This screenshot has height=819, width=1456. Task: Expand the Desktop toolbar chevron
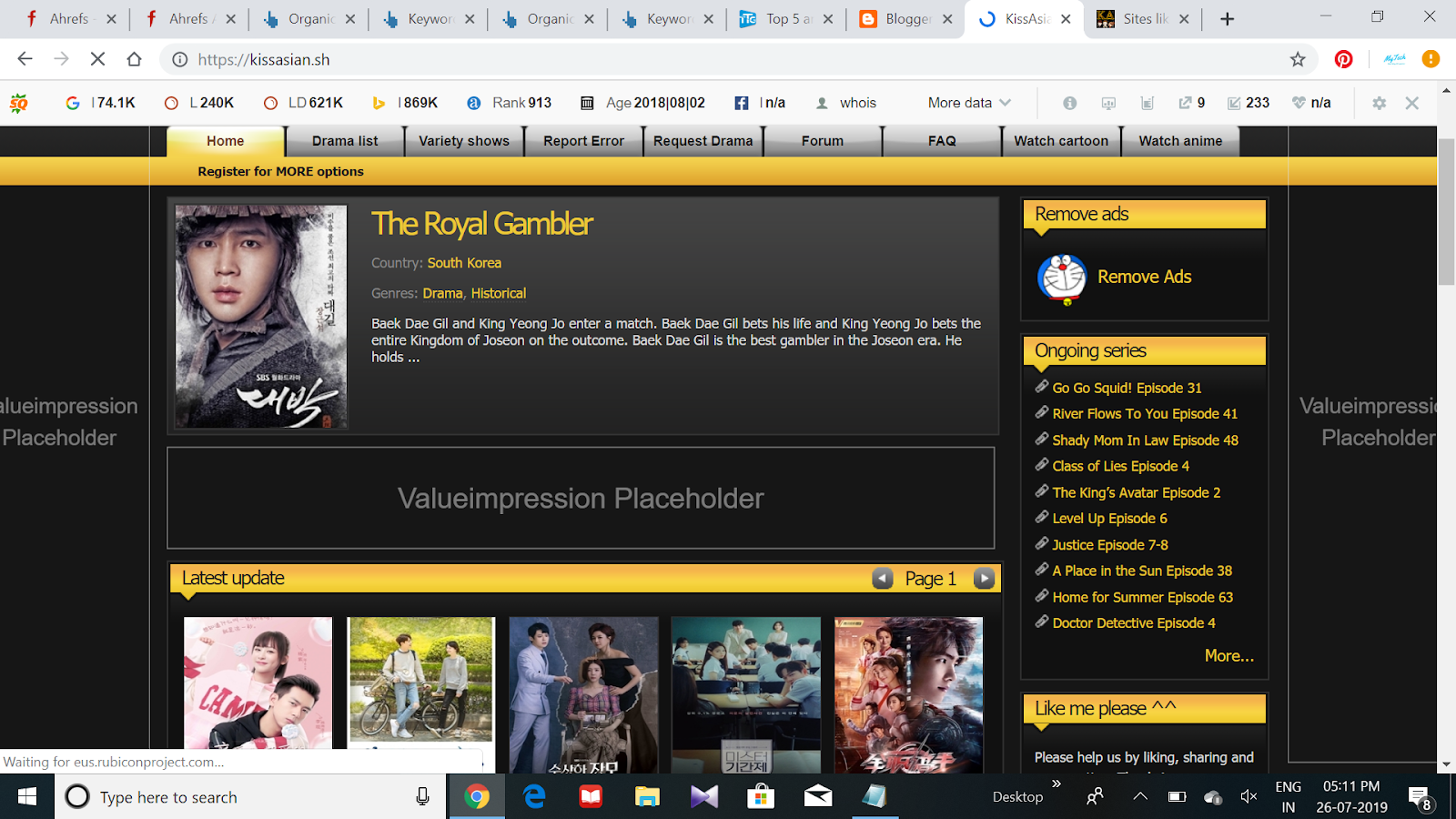pos(1057,784)
